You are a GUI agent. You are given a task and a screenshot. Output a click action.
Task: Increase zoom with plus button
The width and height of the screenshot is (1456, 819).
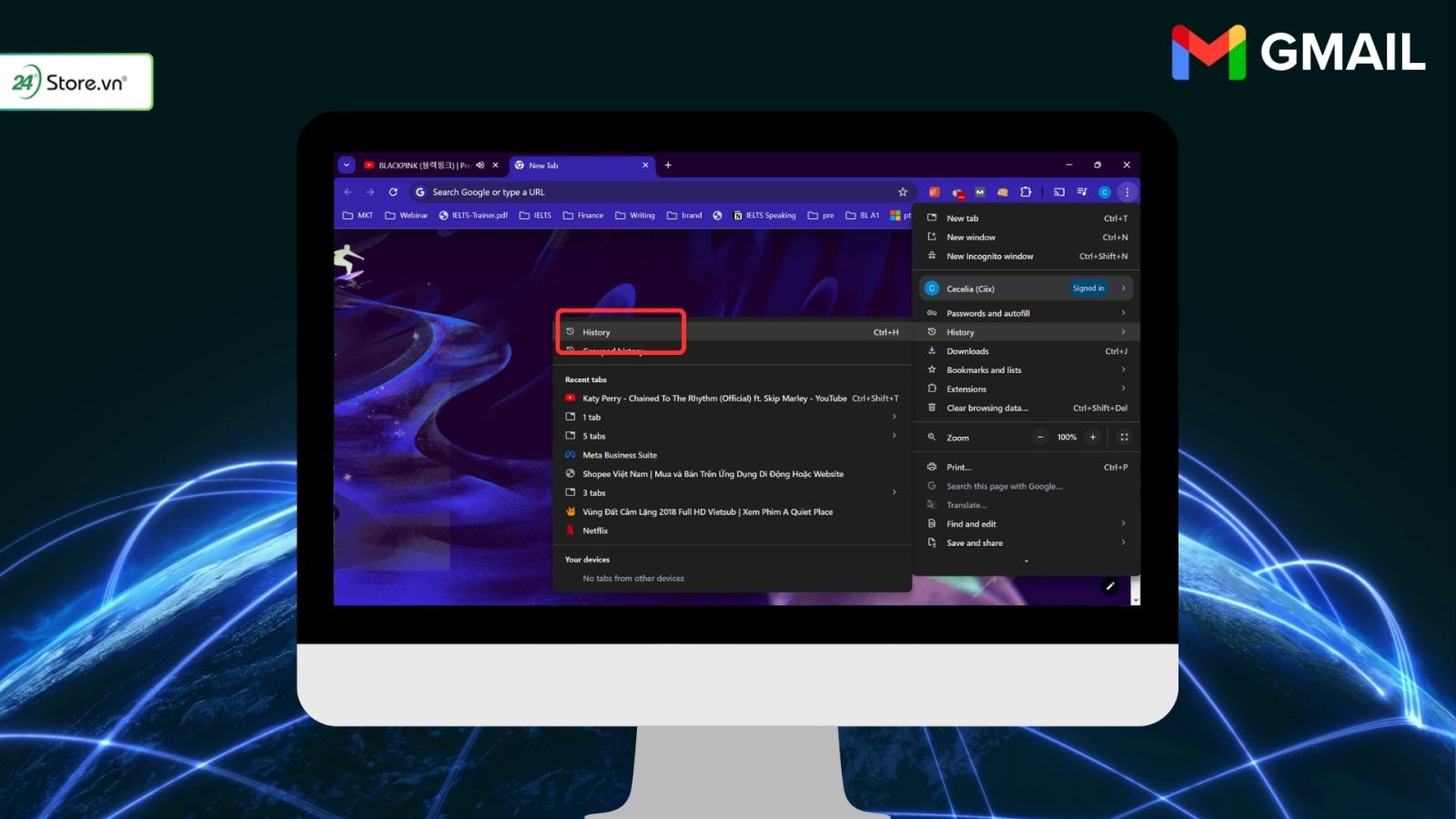1093,438
